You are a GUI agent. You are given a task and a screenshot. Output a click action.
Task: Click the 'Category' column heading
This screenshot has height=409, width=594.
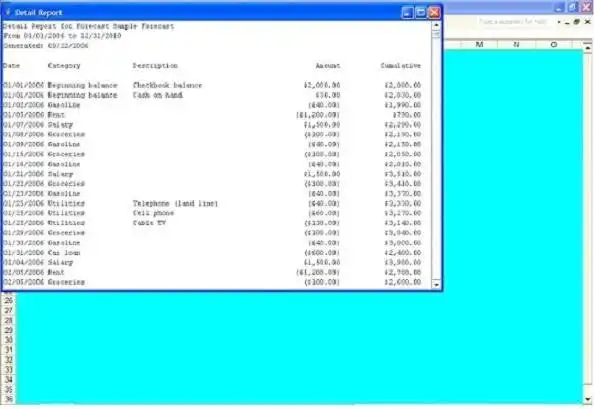click(64, 66)
